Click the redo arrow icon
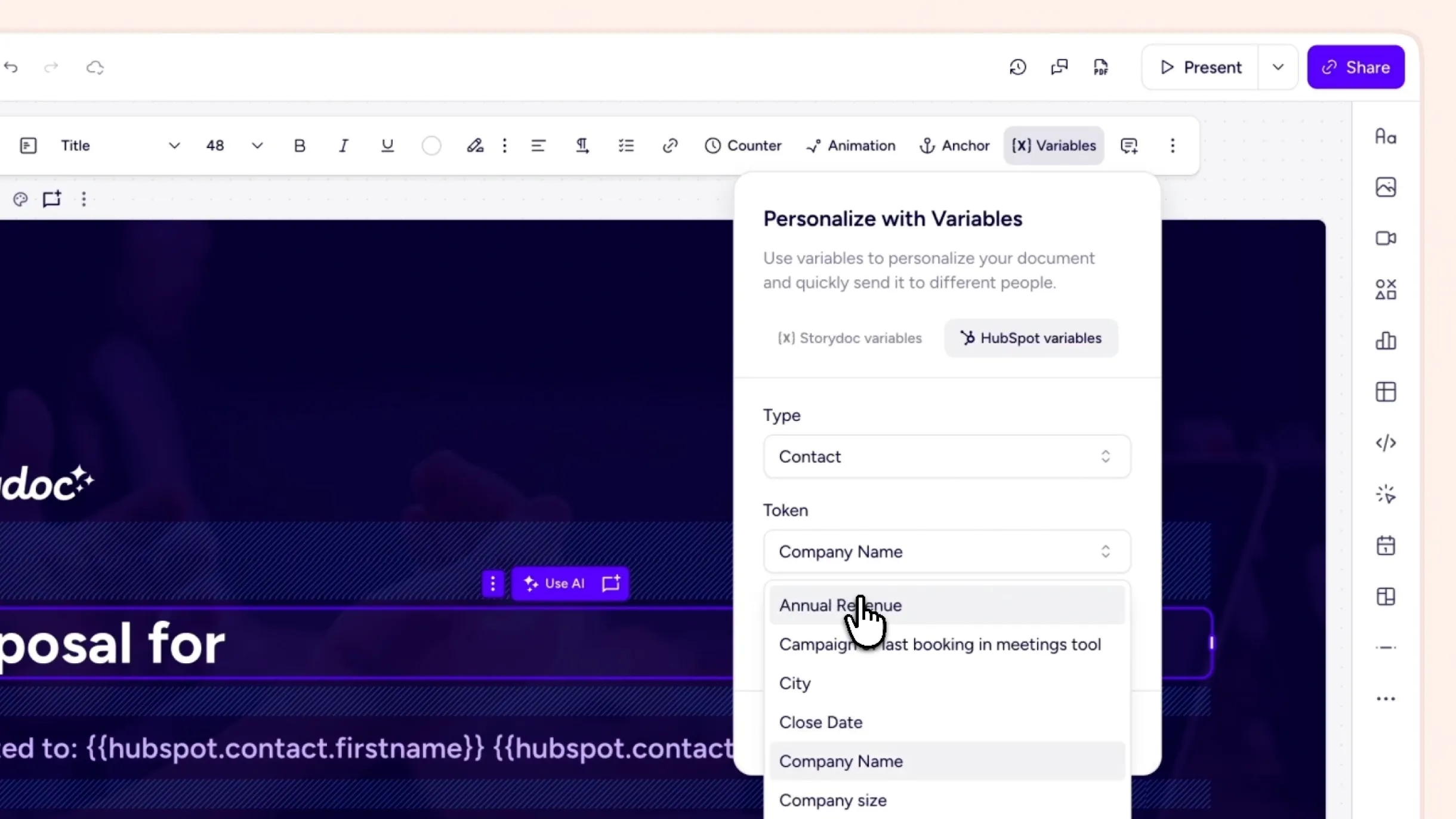 [51, 67]
